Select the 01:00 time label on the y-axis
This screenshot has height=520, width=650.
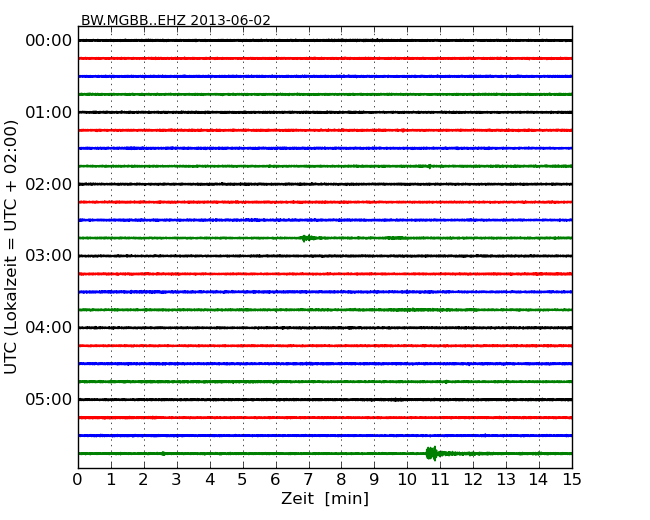49,112
